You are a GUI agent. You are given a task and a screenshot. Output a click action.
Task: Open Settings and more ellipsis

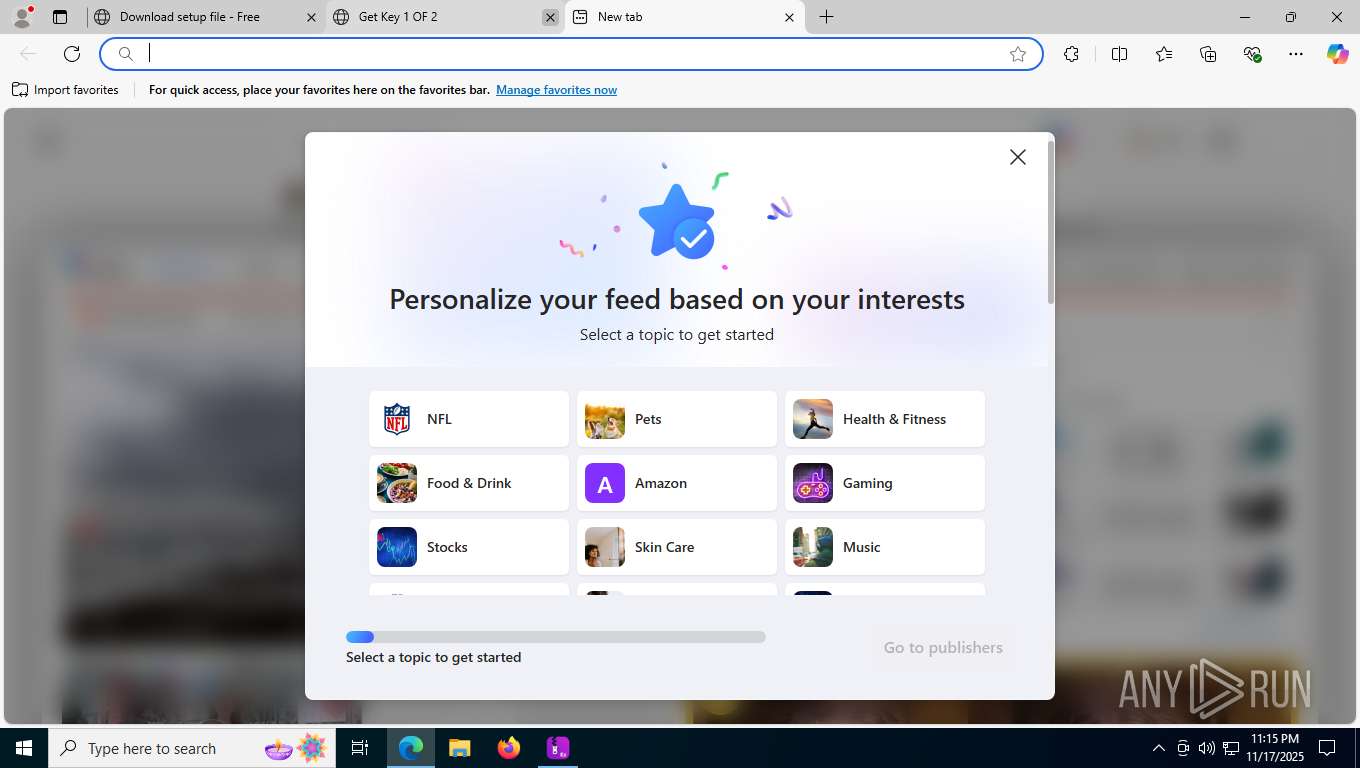1296,54
